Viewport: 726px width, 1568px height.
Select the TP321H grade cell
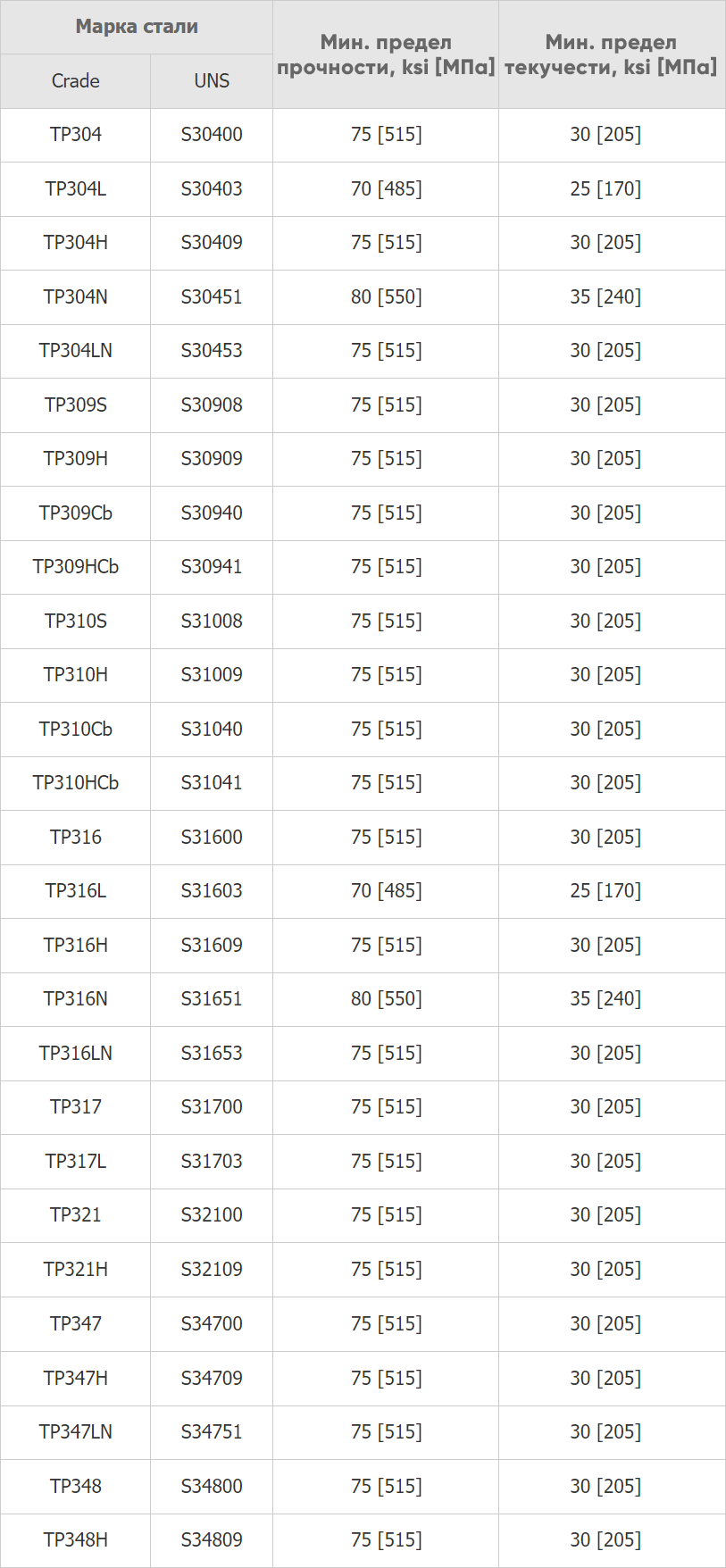pyautogui.click(x=76, y=1270)
